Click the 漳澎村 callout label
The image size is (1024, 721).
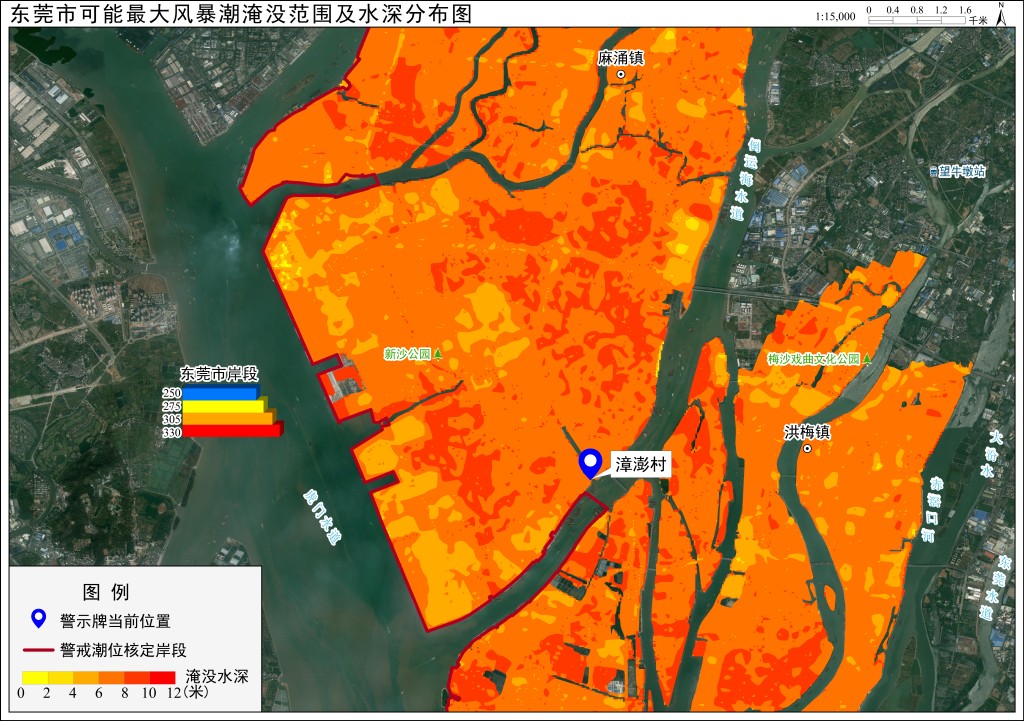tap(641, 464)
